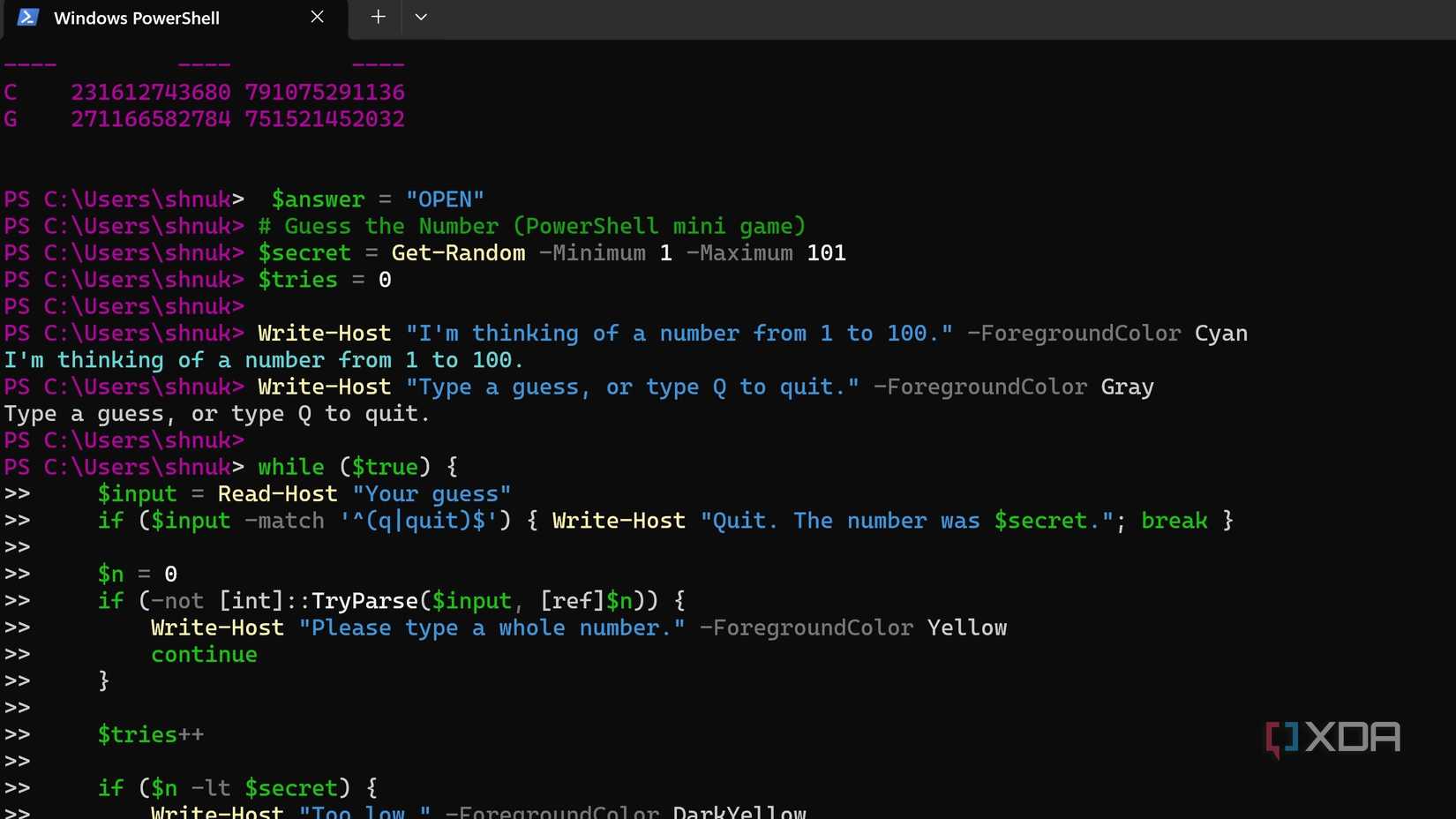Click the '$tries = 0' line
This screenshot has height=819, width=1456.
click(x=325, y=280)
